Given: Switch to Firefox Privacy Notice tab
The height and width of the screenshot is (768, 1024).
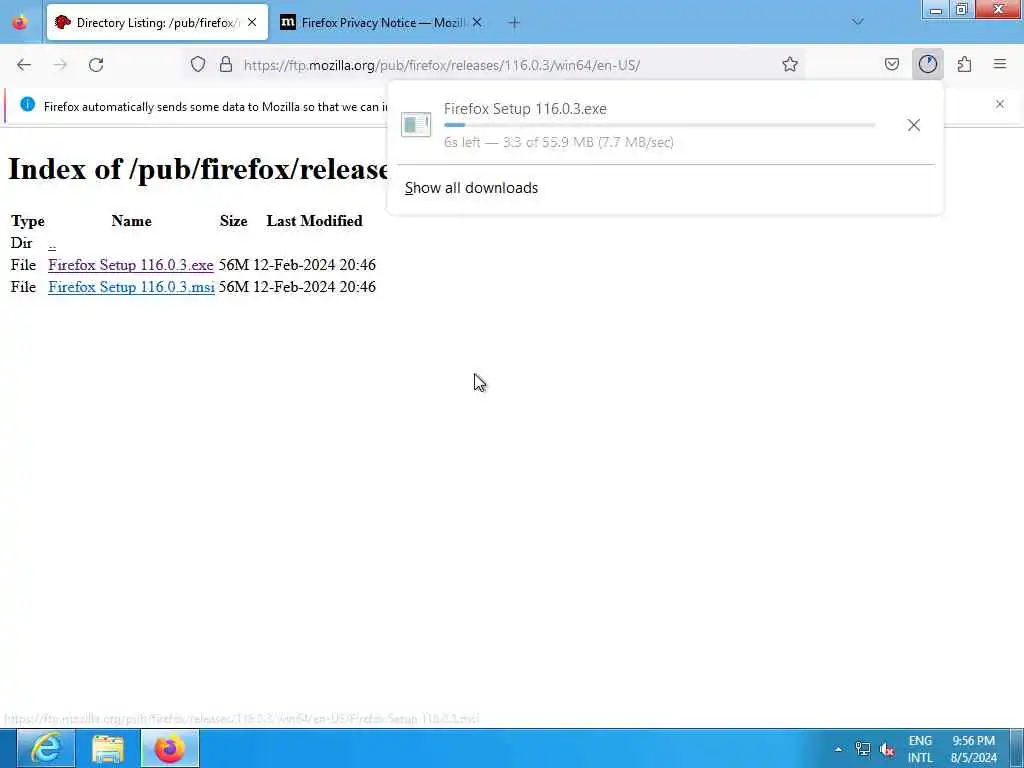Looking at the screenshot, I should [381, 23].
